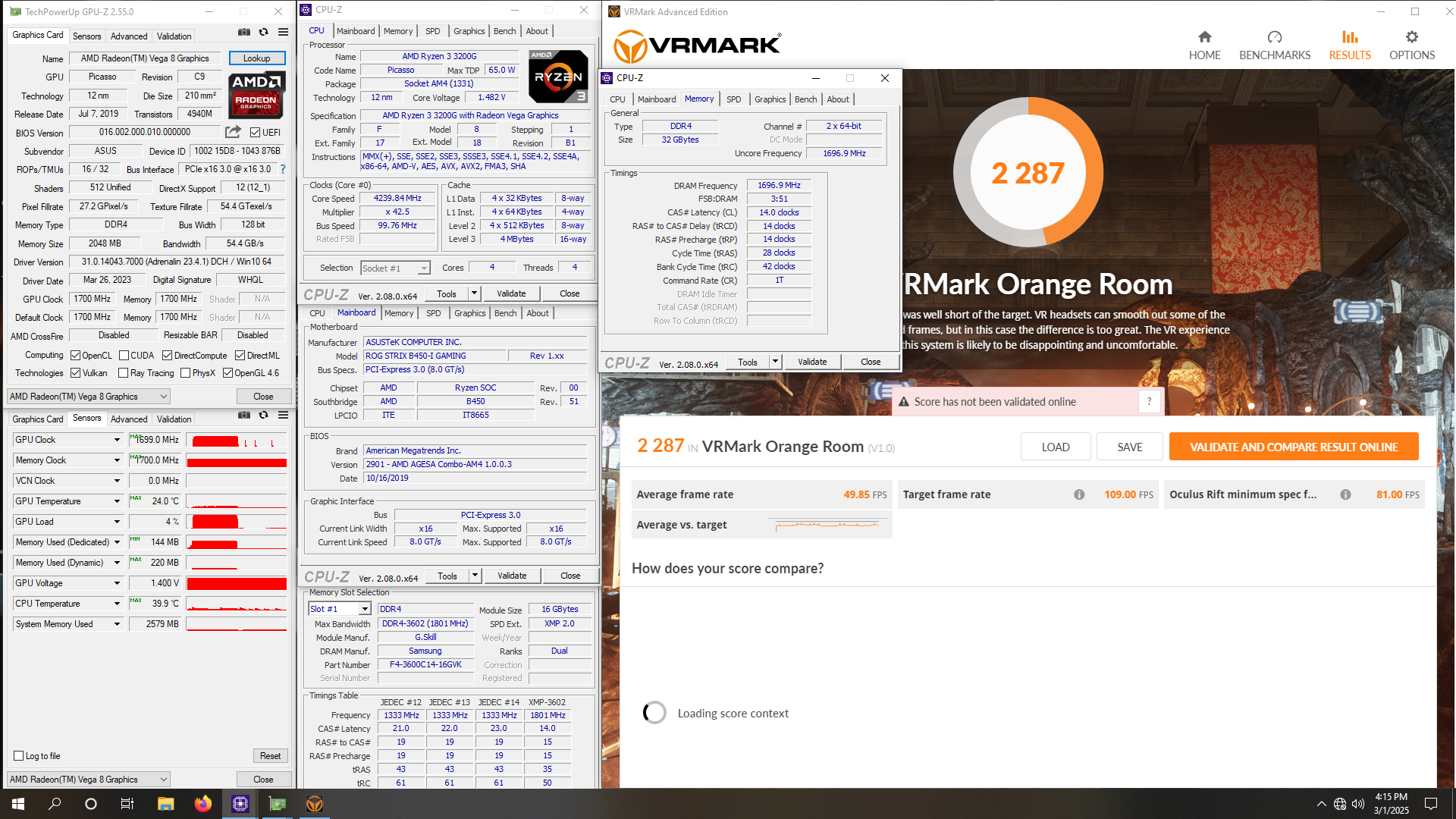Toggle the Ray Tracing checkbox

(123, 373)
